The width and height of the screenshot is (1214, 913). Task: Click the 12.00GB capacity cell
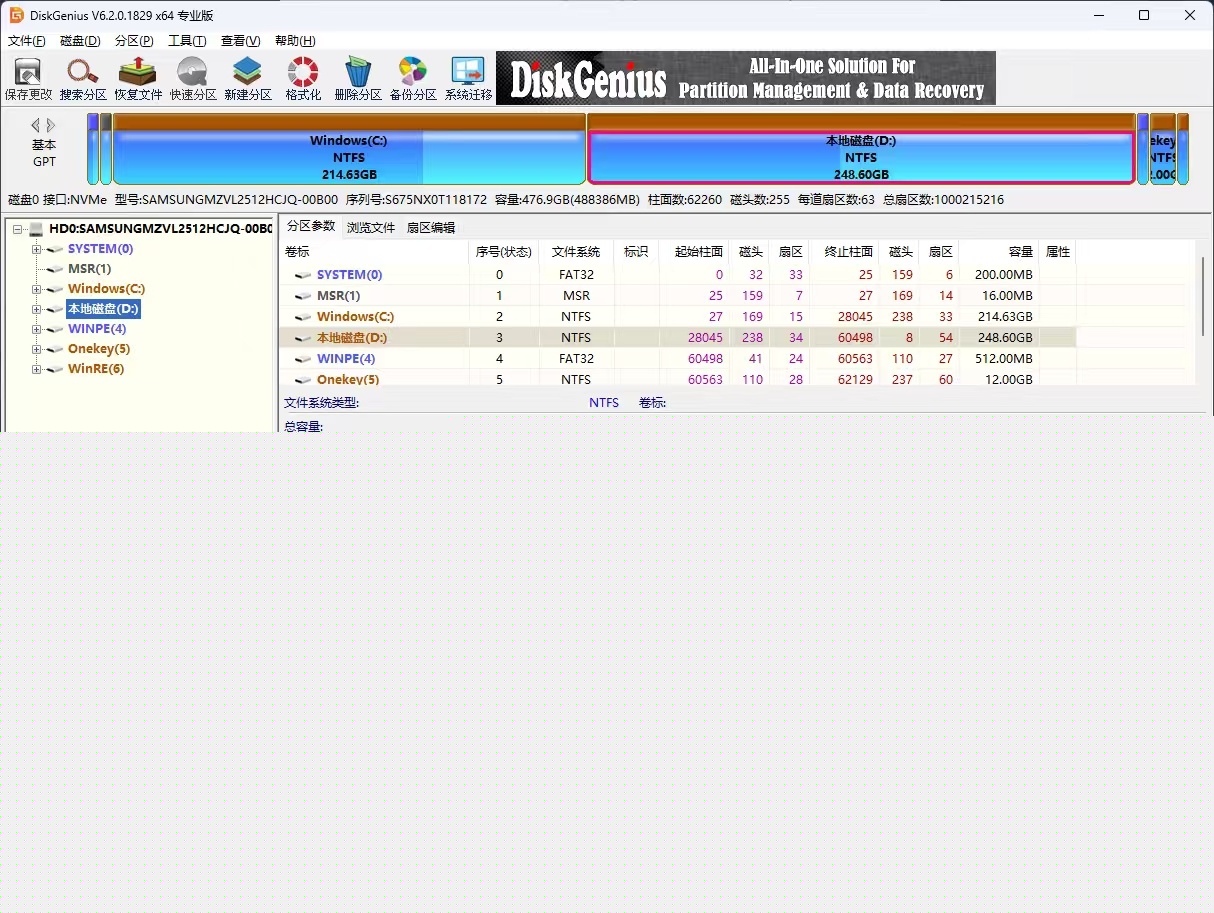tap(1009, 380)
